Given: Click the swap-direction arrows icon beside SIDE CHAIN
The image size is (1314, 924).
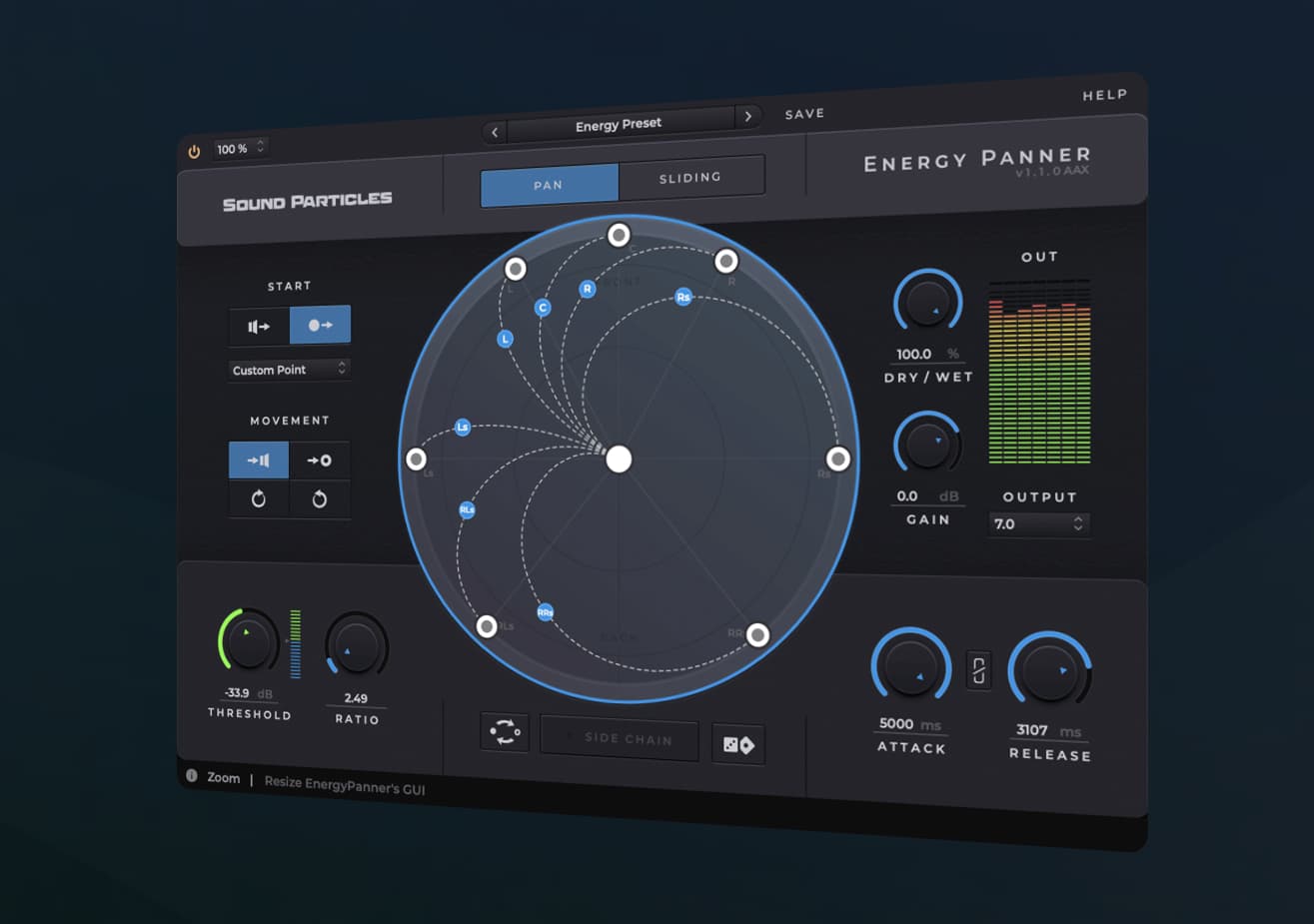Looking at the screenshot, I should pos(505,731).
